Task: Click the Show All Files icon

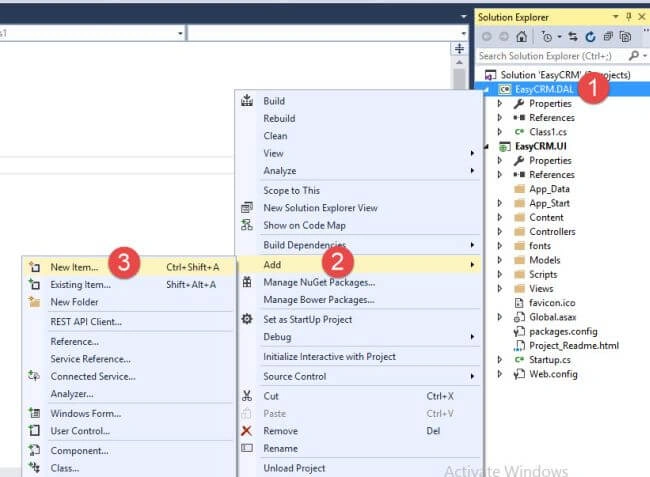Action: point(625,37)
